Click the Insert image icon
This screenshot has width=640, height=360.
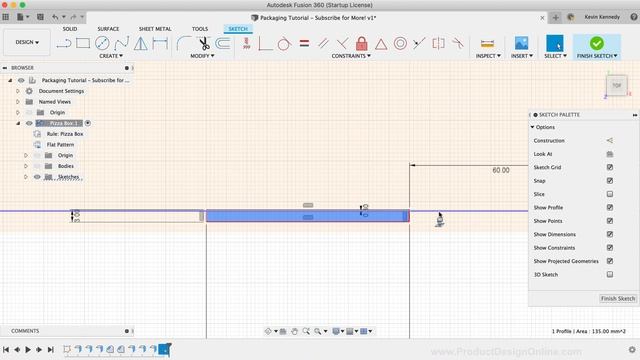point(521,43)
